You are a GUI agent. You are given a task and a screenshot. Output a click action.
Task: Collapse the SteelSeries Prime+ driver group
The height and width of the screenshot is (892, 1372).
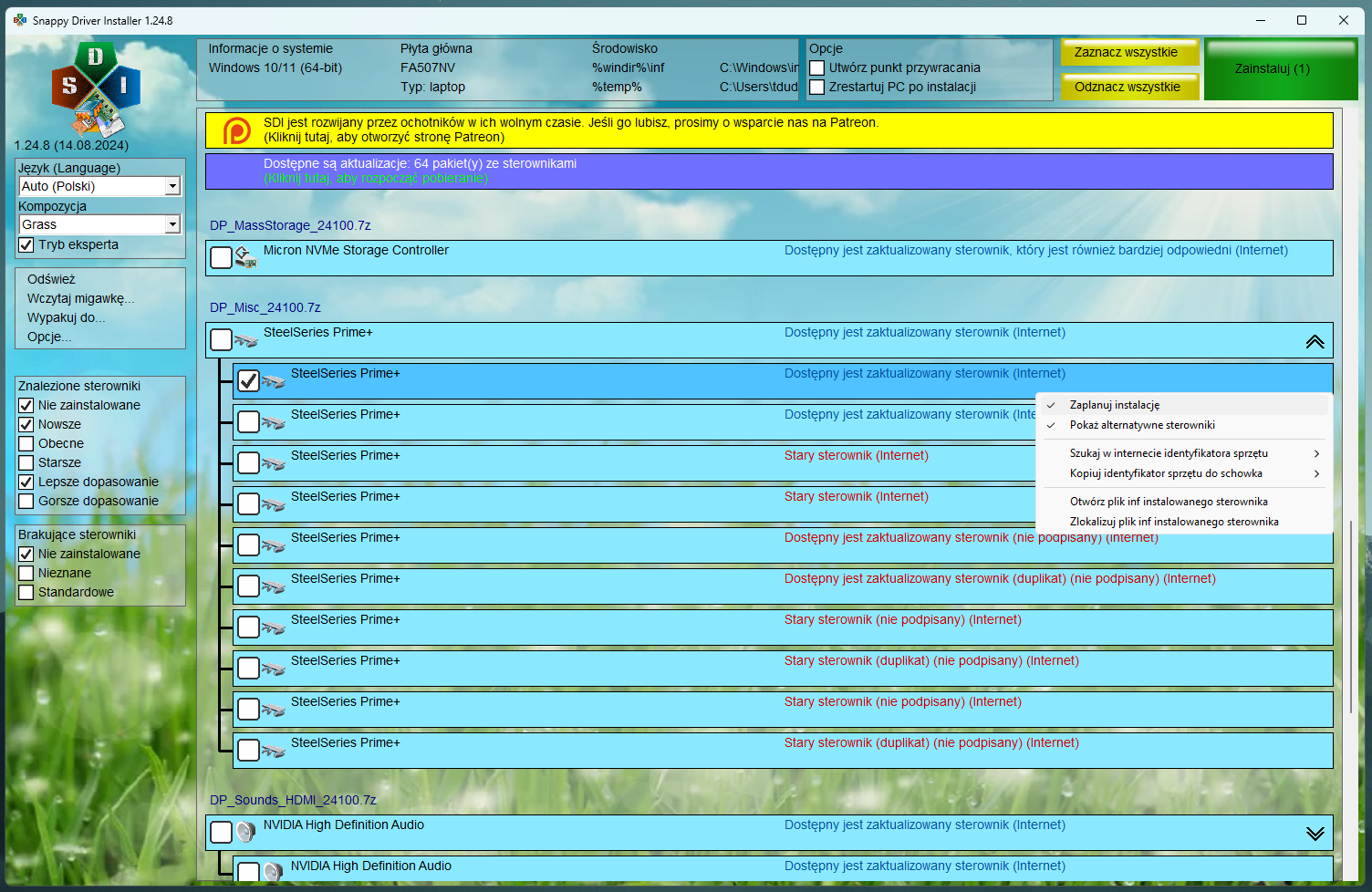tap(1314, 341)
